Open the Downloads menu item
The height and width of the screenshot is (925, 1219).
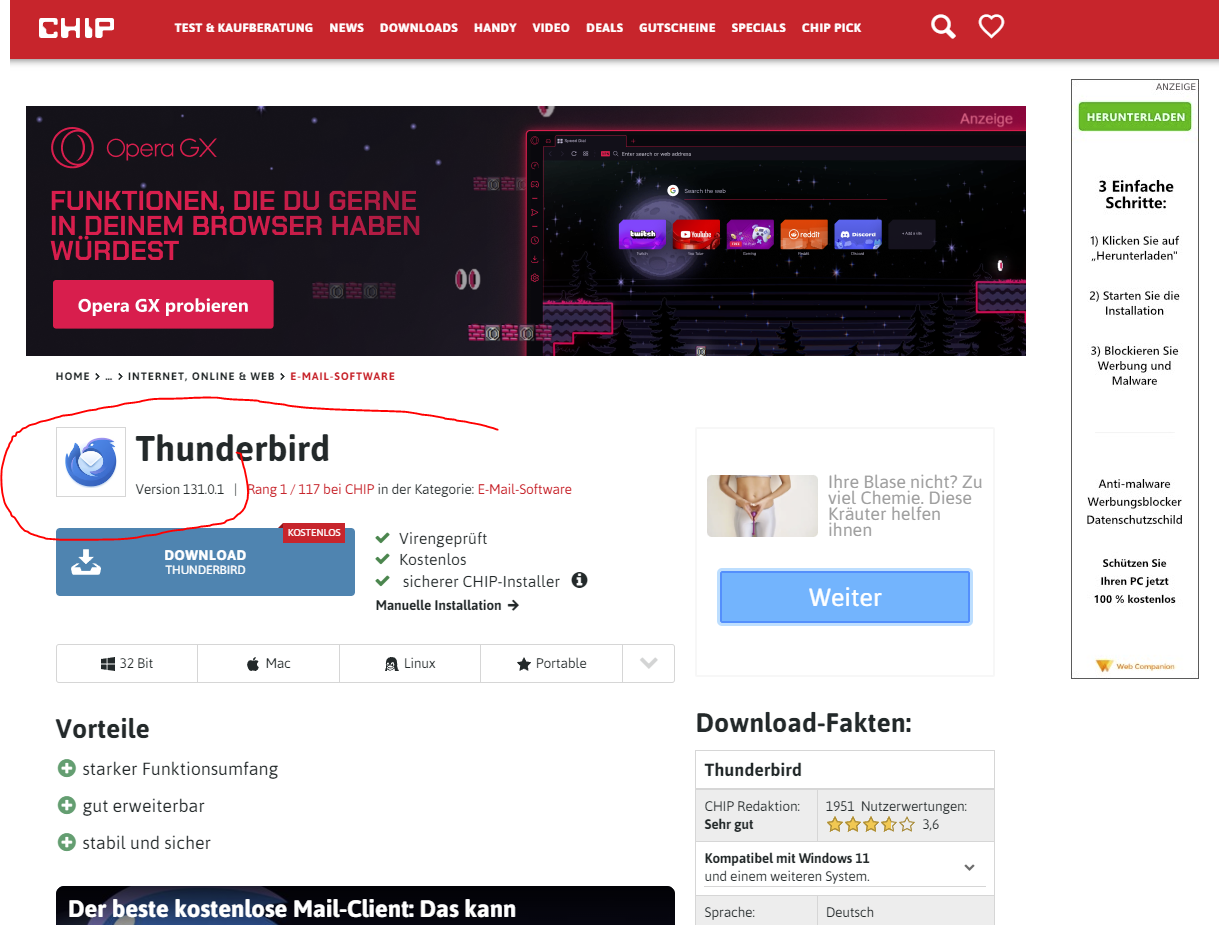point(418,28)
